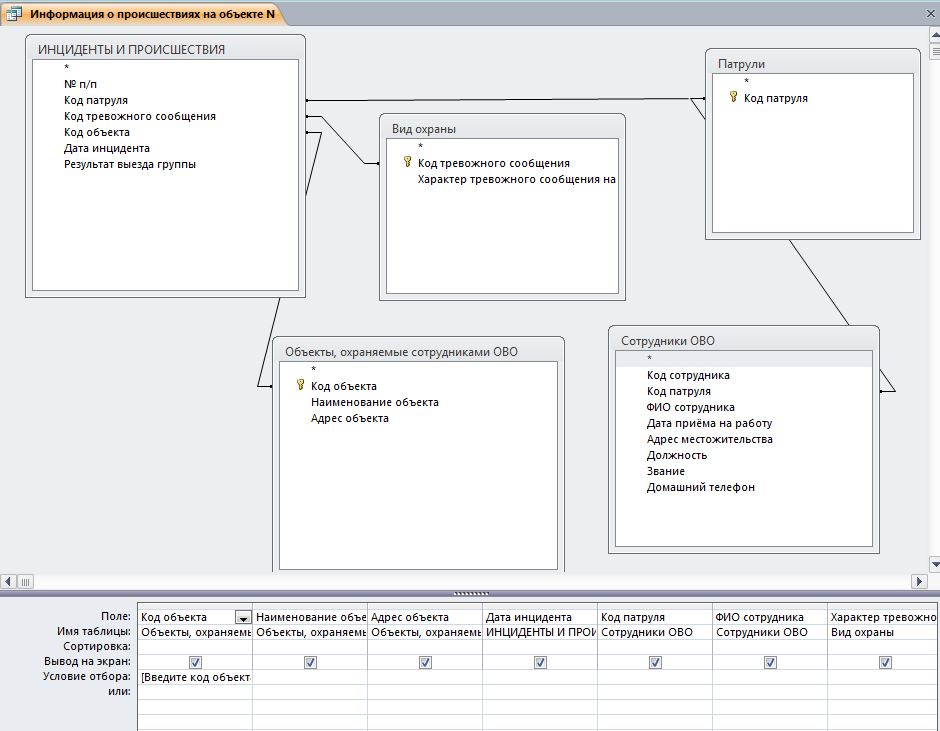The width and height of the screenshot is (940, 731).
Task: Toggle show checkbox for Адрес объекта column
Action: pos(425,662)
